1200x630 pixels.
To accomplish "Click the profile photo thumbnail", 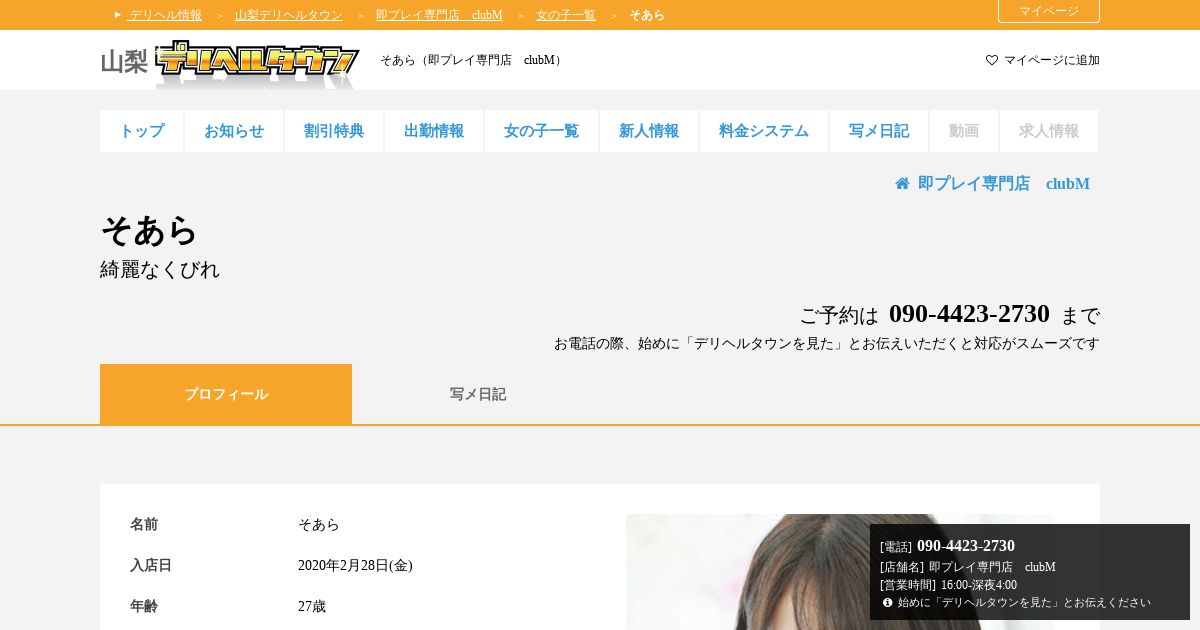I will coord(840,572).
